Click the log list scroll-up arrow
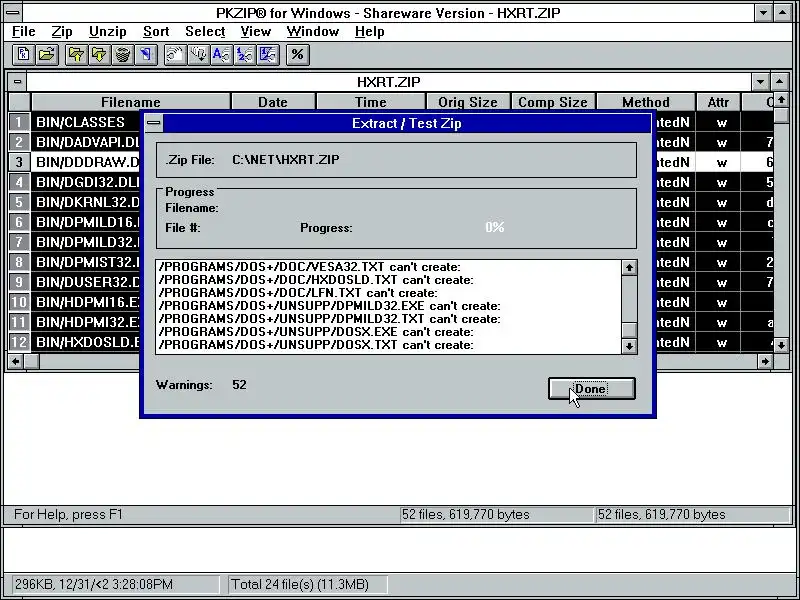This screenshot has height=600, width=800. click(629, 267)
